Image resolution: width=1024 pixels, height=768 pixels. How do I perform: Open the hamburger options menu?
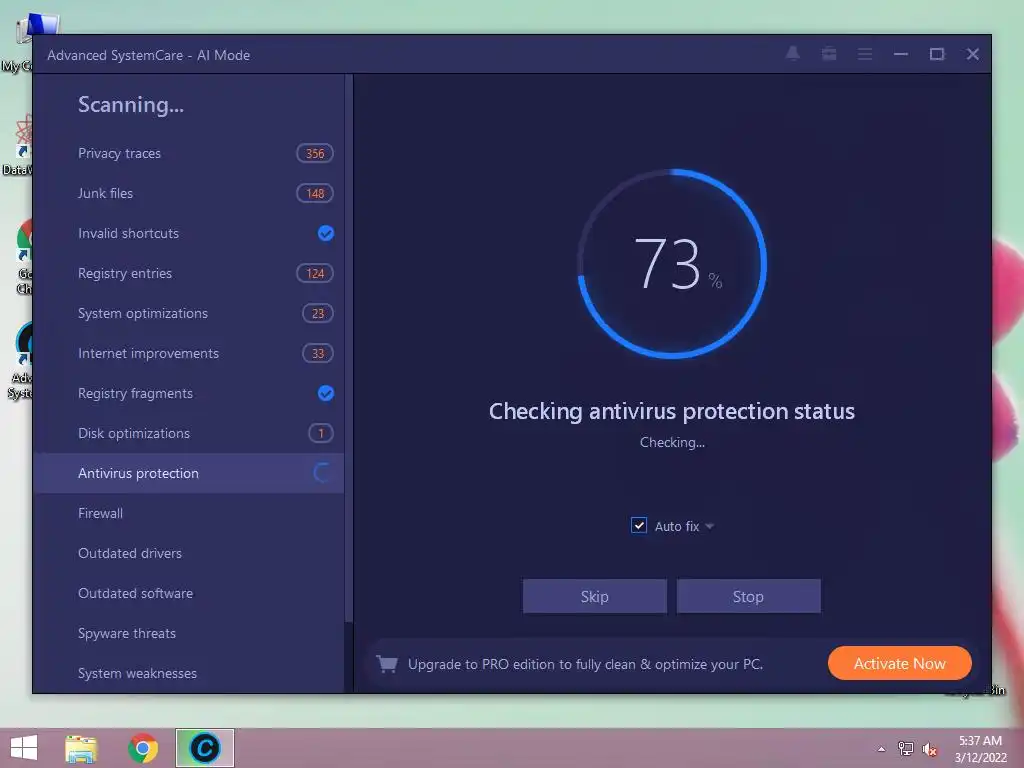pyautogui.click(x=865, y=54)
